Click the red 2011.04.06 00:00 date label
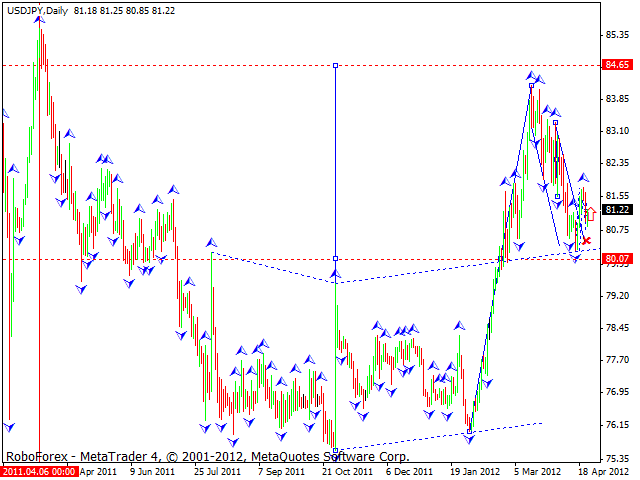This screenshot has width=640, height=480. [40, 471]
